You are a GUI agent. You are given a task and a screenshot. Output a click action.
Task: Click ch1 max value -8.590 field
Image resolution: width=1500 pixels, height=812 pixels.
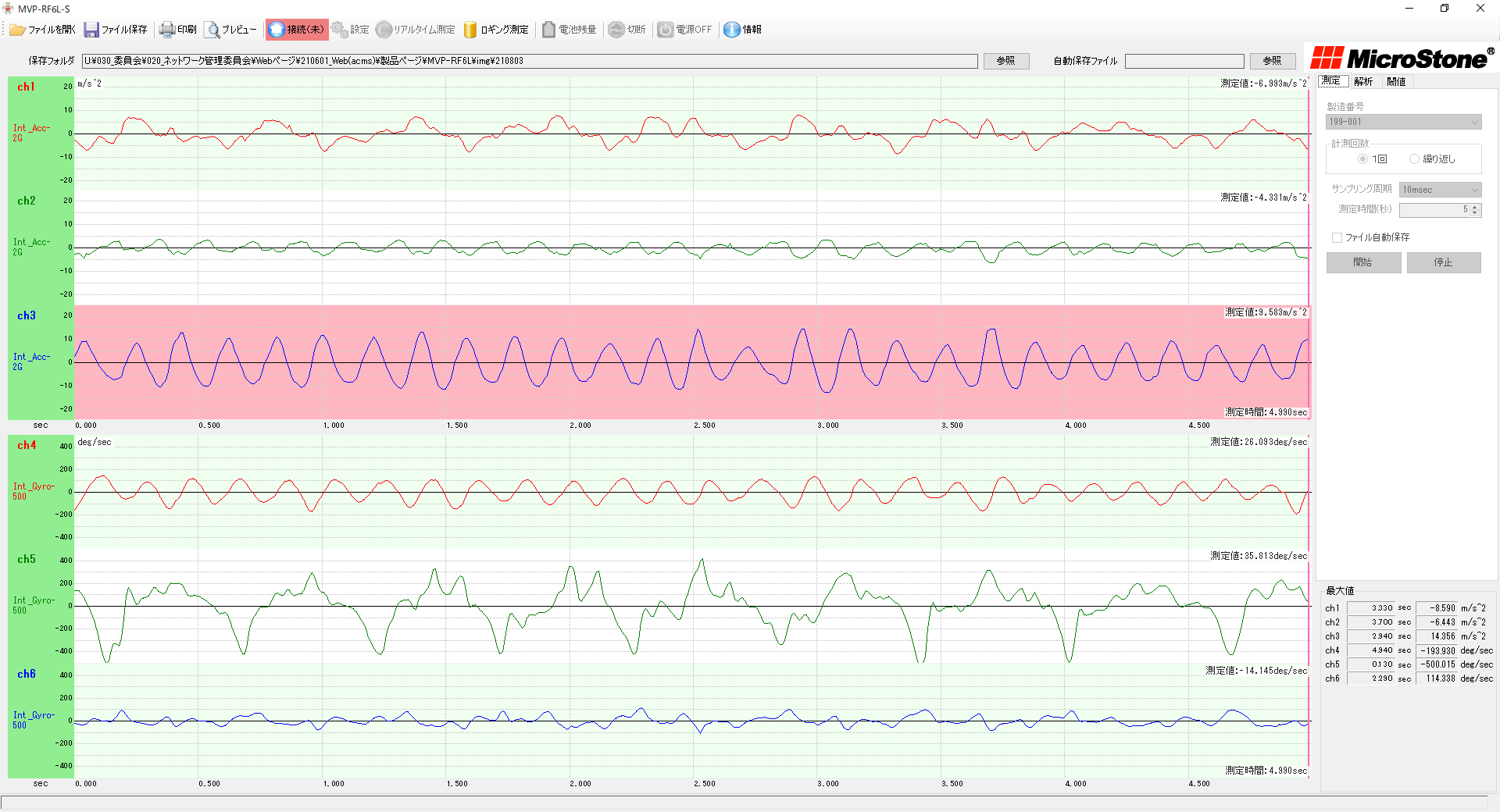coord(1437,608)
